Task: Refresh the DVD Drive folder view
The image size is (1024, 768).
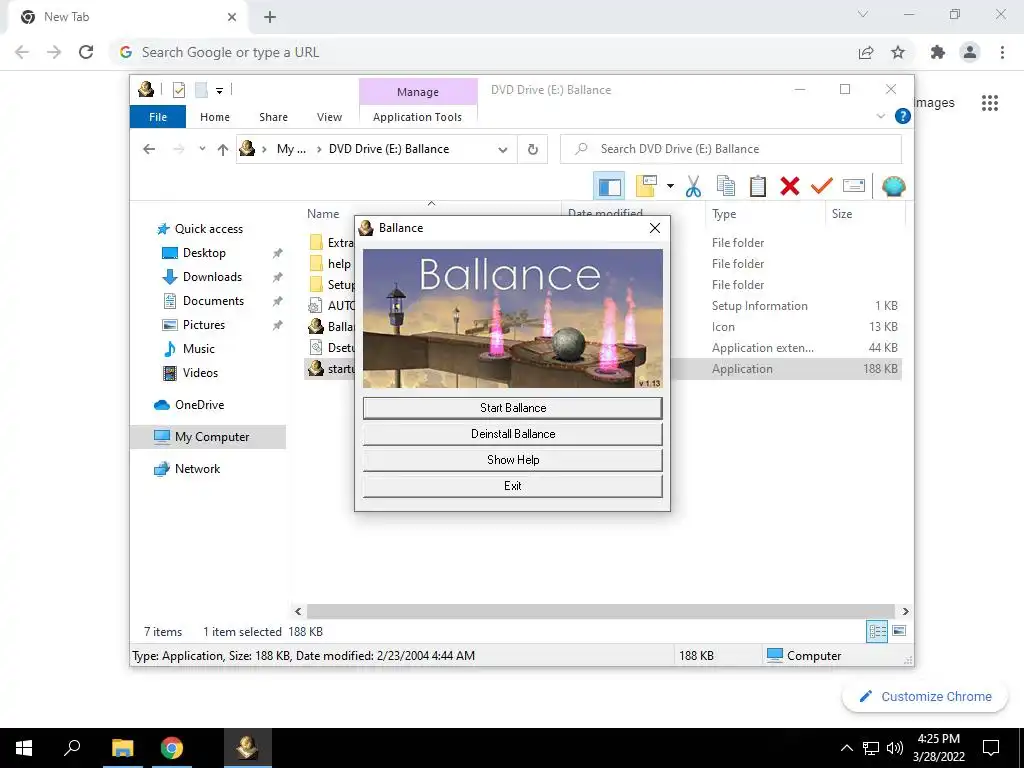Action: point(533,150)
